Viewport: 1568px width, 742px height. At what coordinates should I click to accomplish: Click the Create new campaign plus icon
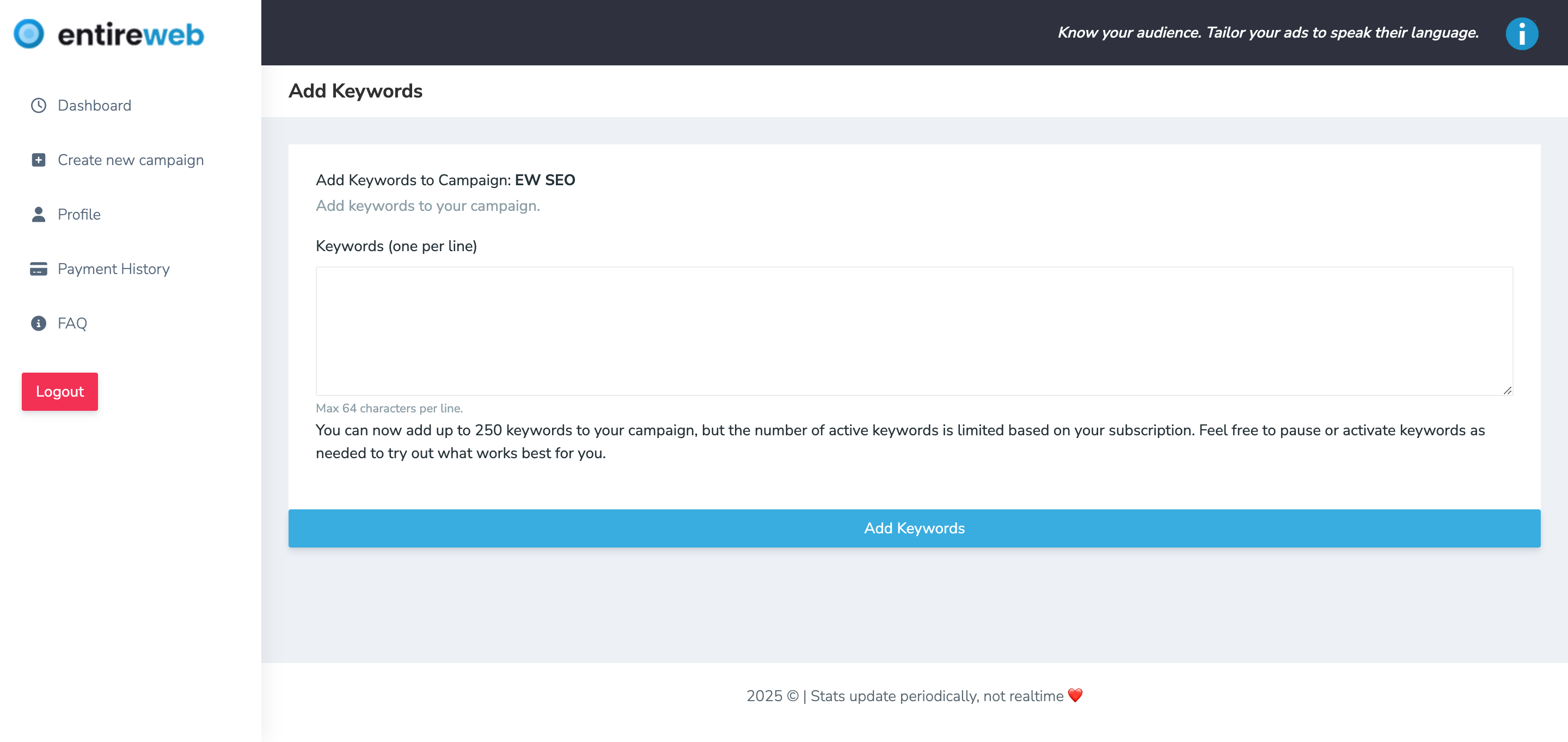(x=38, y=160)
